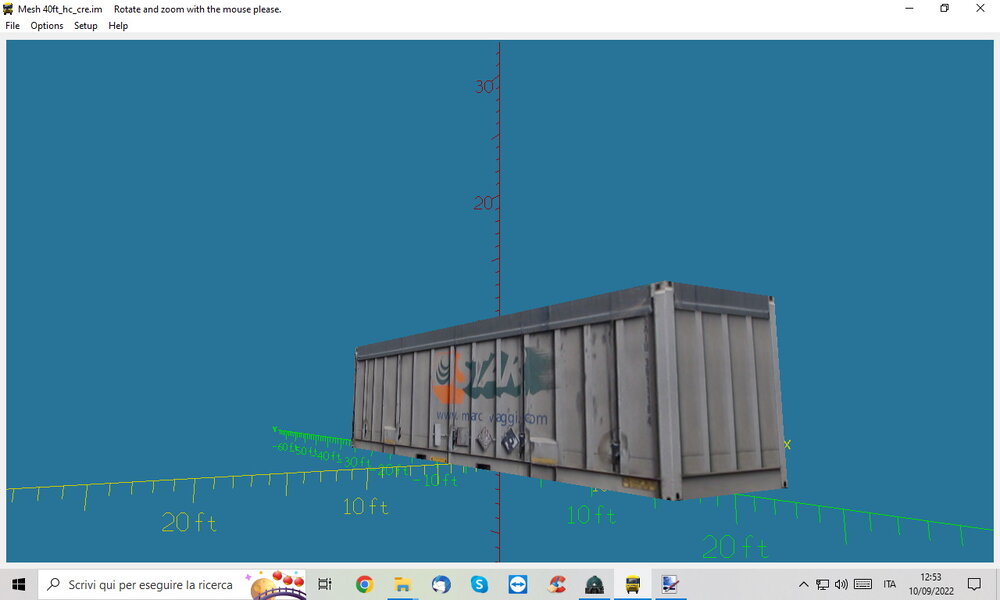
Task: Open Skype from the taskbar
Action: tap(479, 584)
